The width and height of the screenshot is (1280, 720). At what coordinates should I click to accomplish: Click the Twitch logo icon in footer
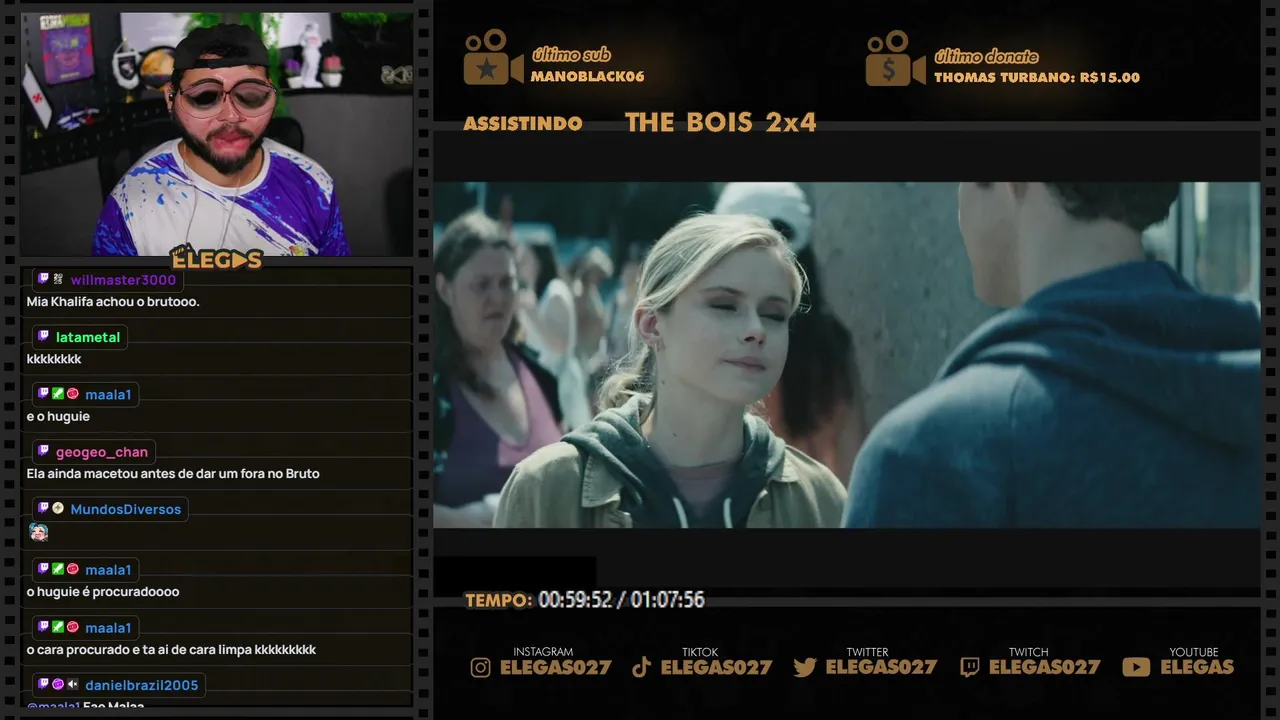point(970,667)
